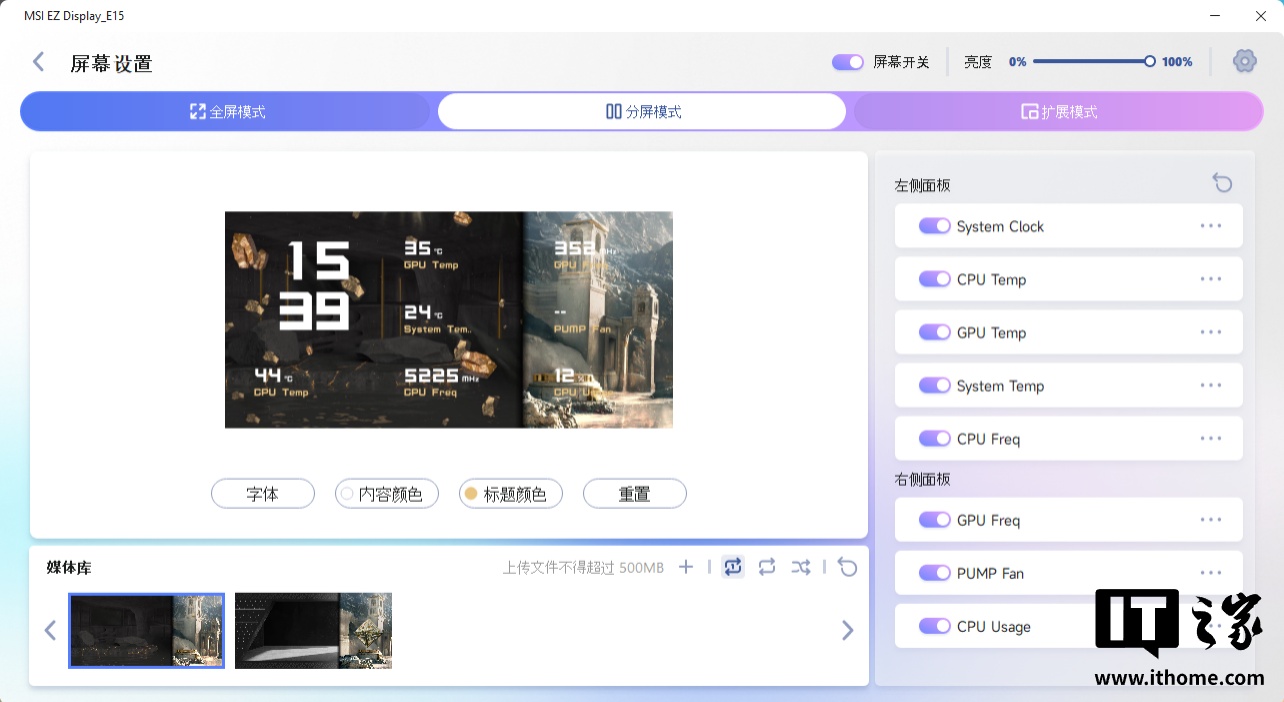The height and width of the screenshot is (702, 1284).
Task: Open settings with the gear icon
Action: (x=1244, y=61)
